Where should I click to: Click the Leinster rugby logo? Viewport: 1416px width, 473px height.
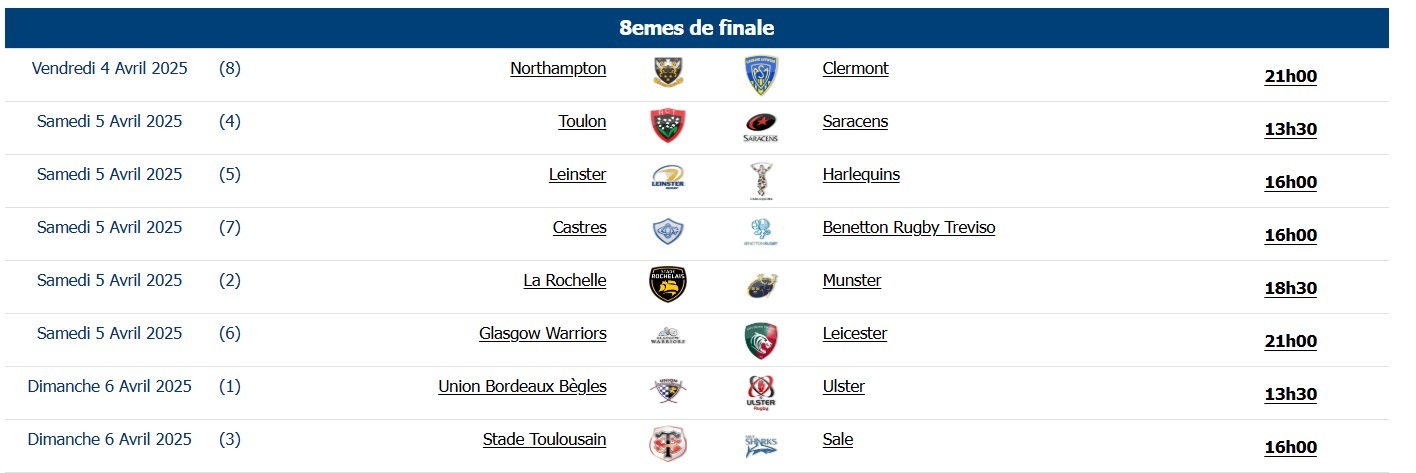[x=667, y=179]
